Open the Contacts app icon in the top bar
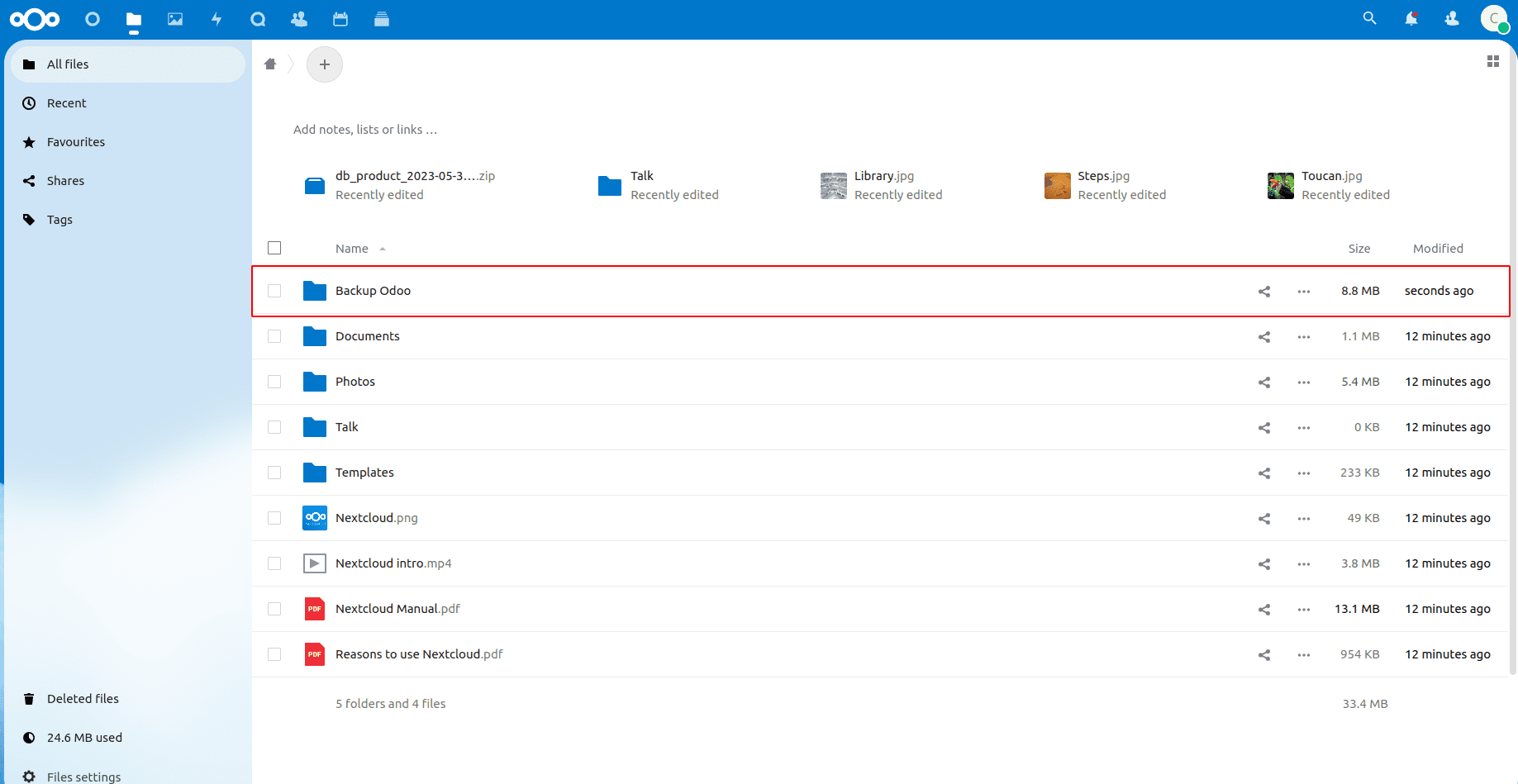The width and height of the screenshot is (1518, 784). click(299, 19)
